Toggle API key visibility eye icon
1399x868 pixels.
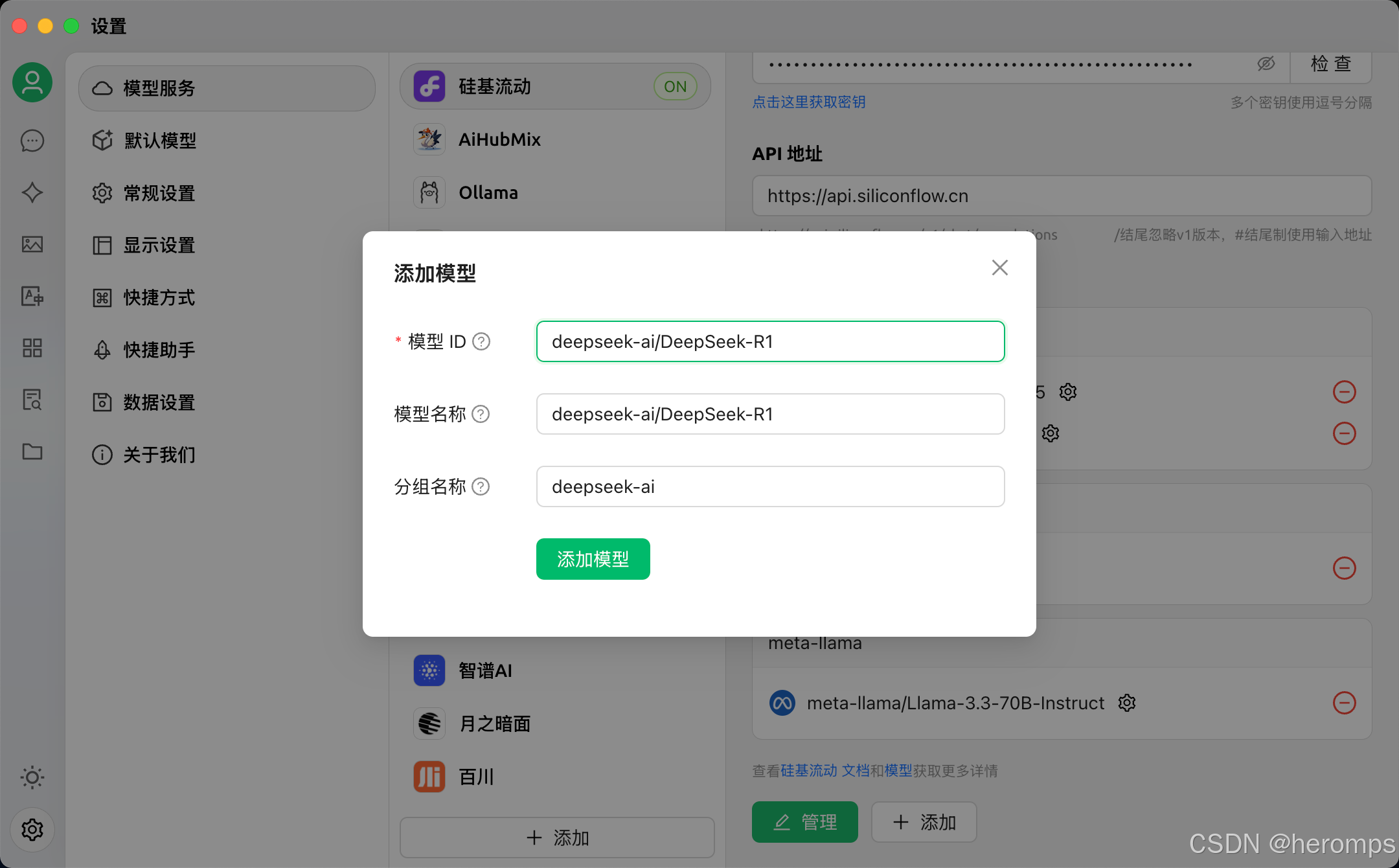(x=1266, y=63)
